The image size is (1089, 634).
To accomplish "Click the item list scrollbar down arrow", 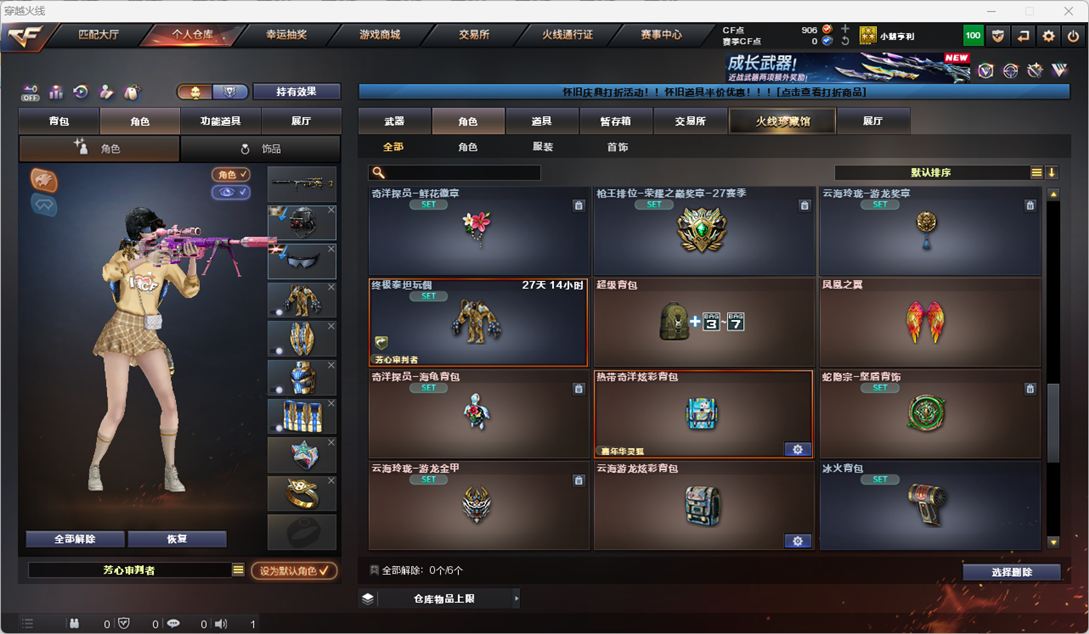I will pyautogui.click(x=1053, y=542).
